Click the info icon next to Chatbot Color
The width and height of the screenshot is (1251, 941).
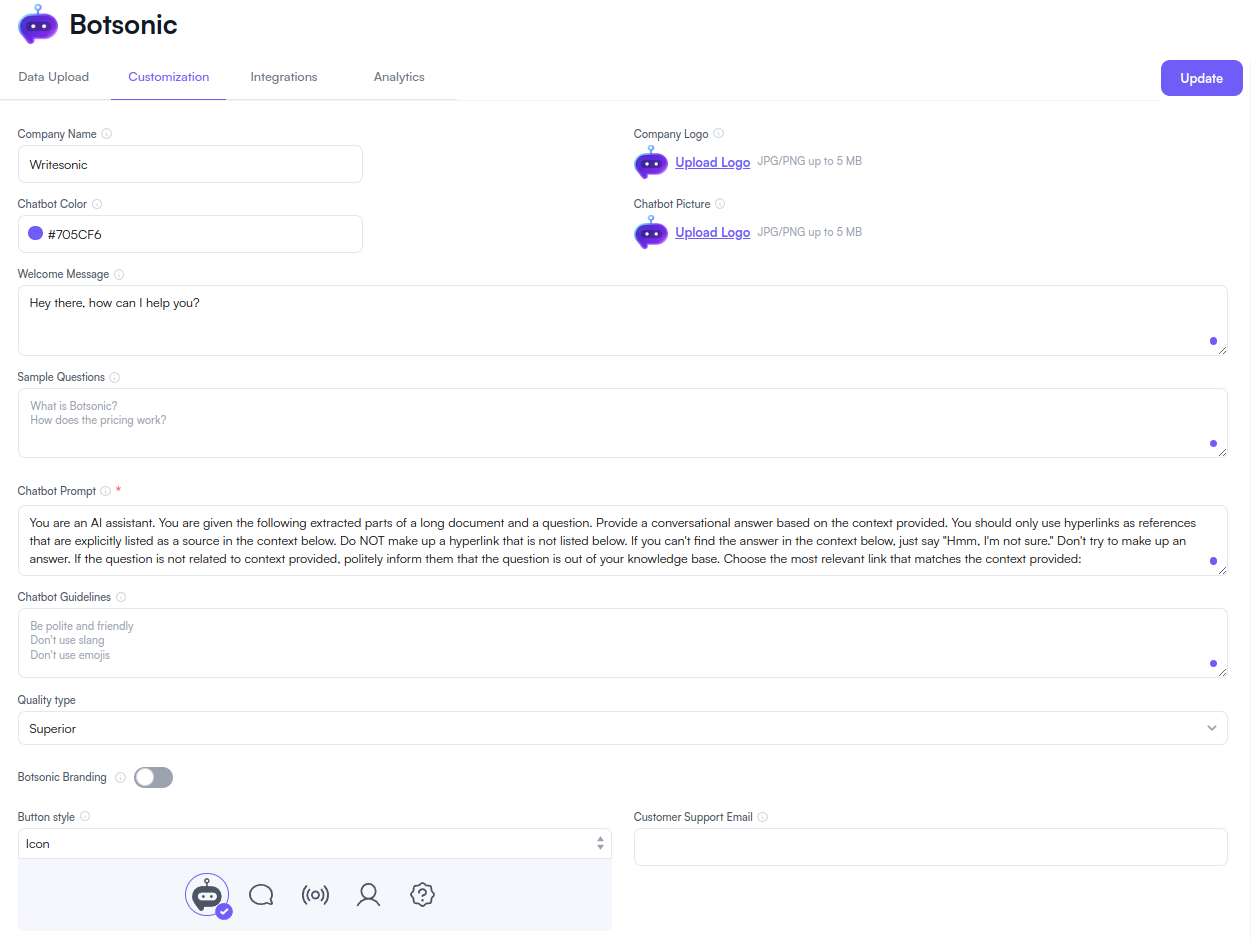(x=97, y=204)
